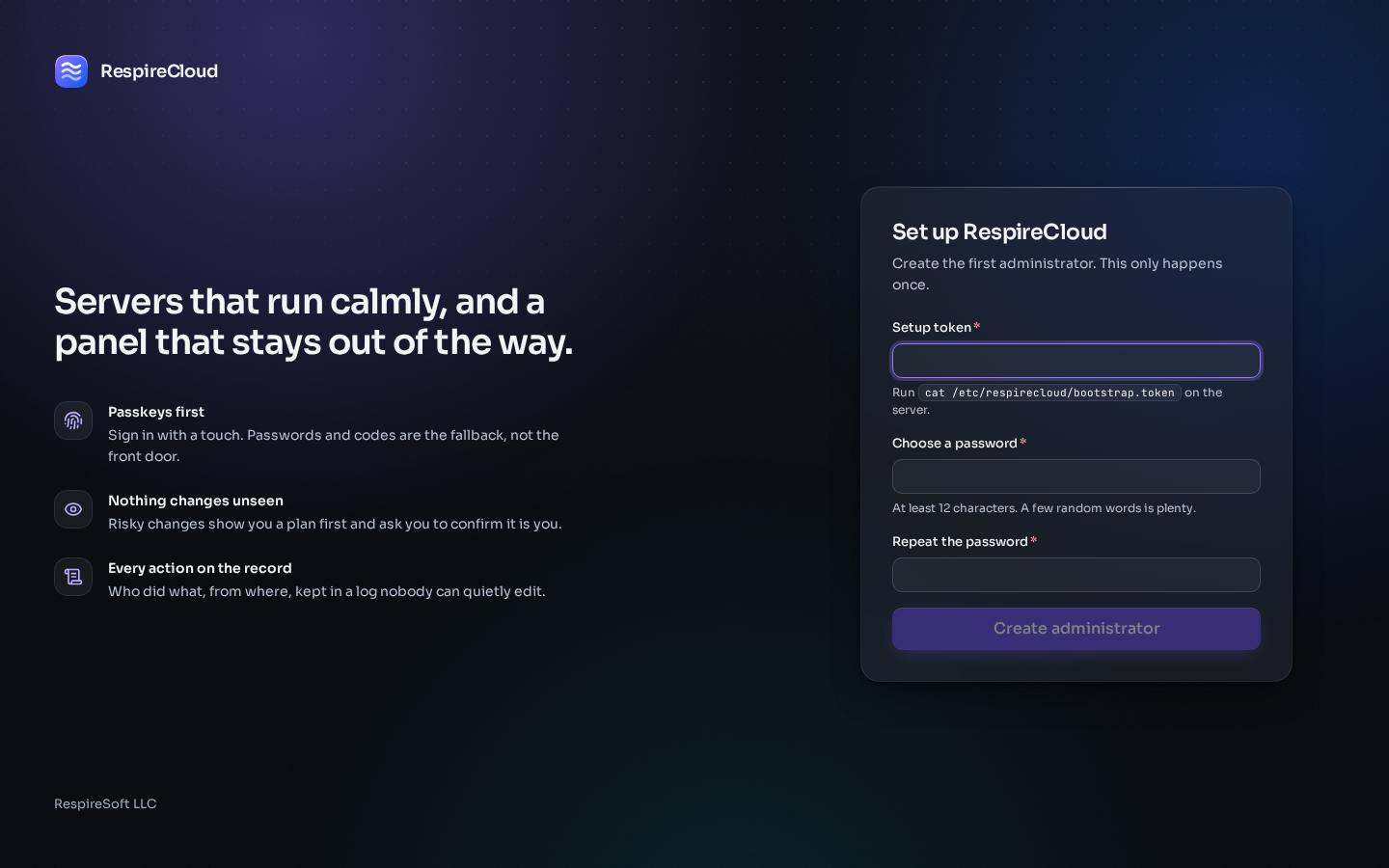Click the RespireSoft LLC footer text
The image size is (1389, 868).
pyautogui.click(x=105, y=803)
